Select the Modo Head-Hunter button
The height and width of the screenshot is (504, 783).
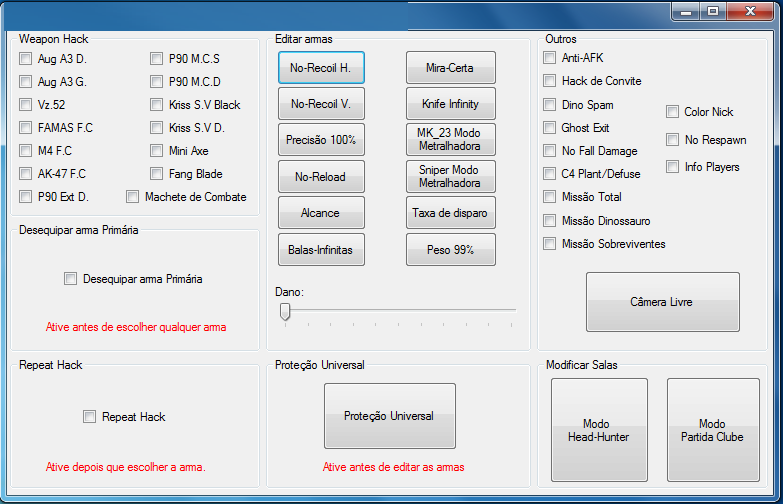pos(599,430)
